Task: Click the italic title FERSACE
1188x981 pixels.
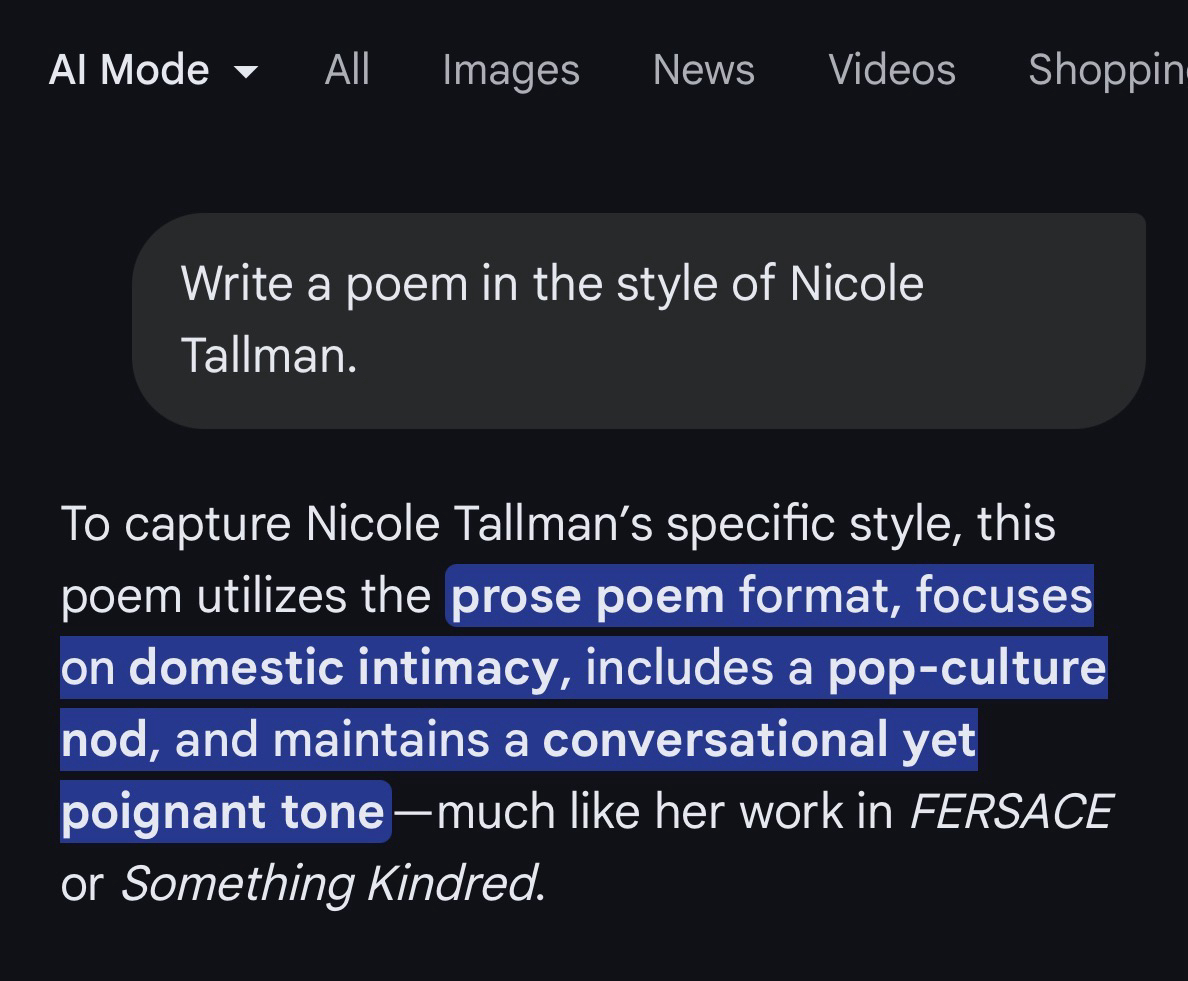Action: 1010,812
